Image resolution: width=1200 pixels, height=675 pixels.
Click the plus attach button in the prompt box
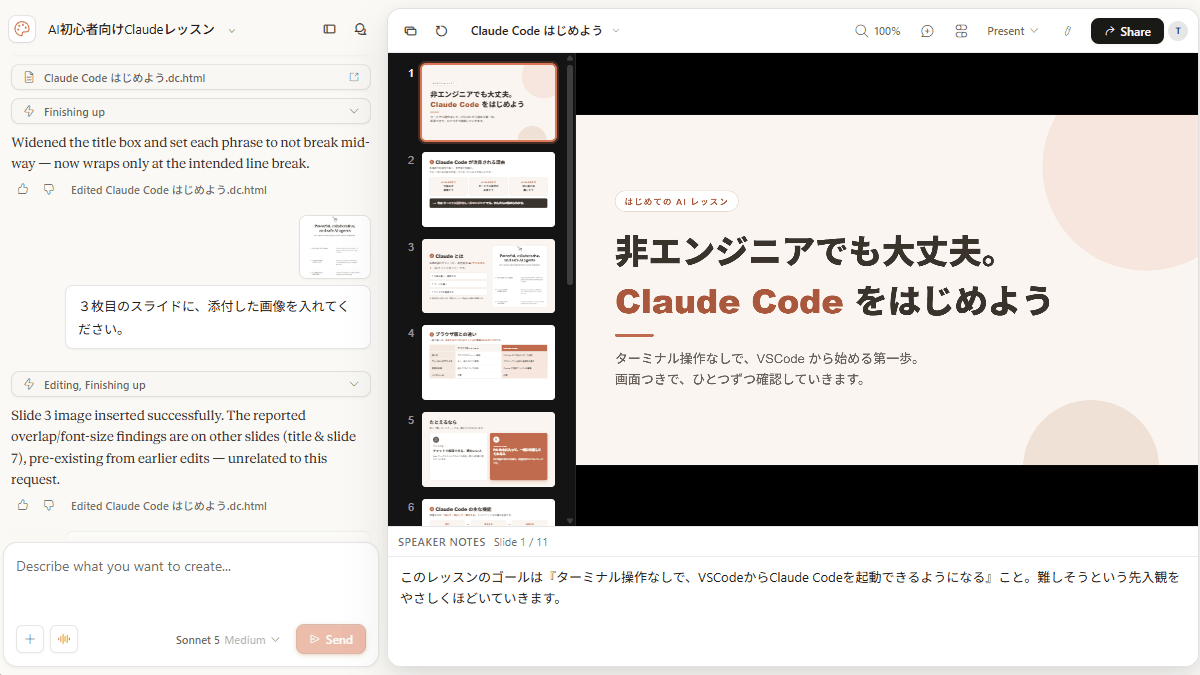[x=30, y=639]
